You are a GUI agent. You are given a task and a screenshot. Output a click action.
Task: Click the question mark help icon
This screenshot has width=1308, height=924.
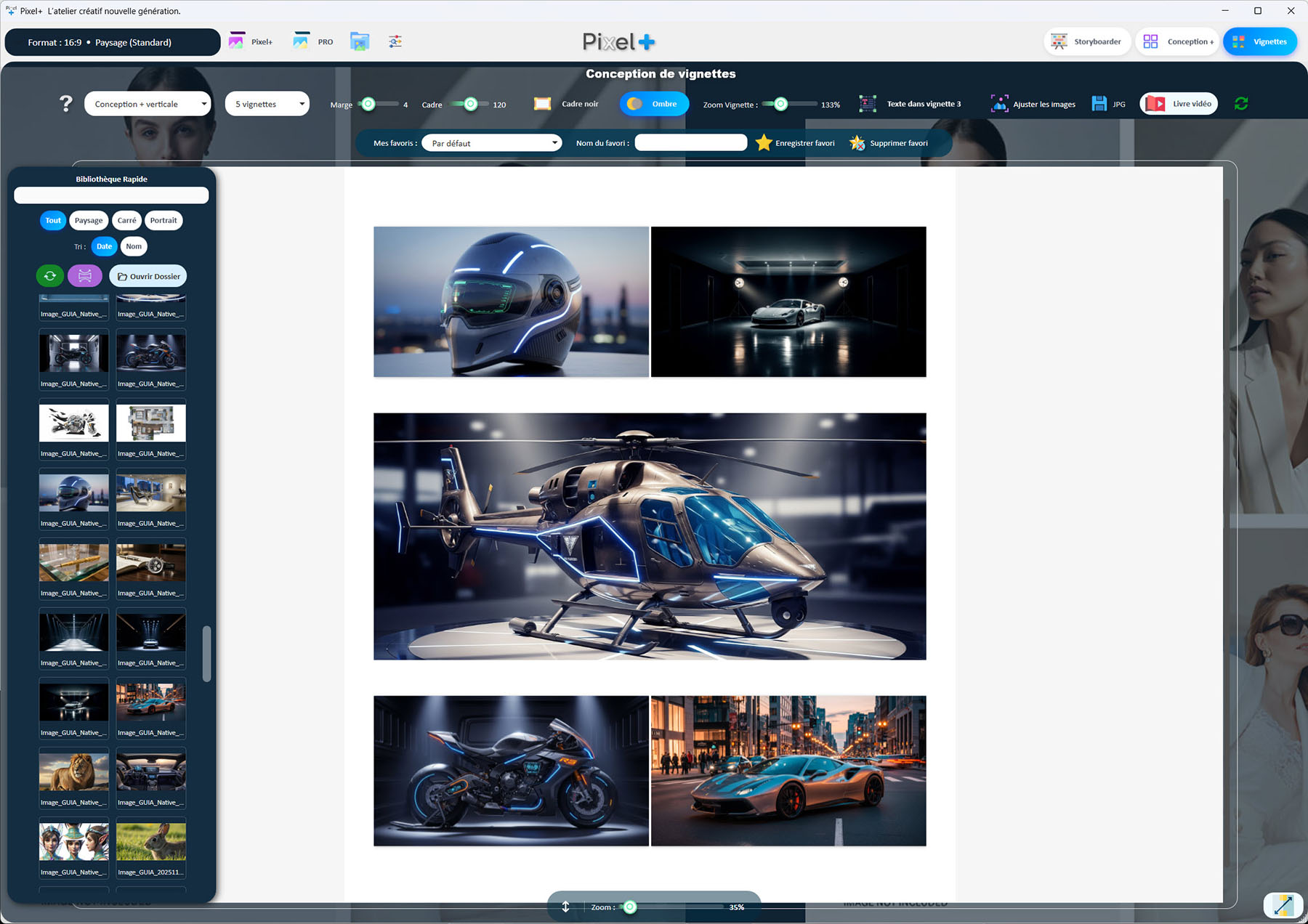coord(66,104)
